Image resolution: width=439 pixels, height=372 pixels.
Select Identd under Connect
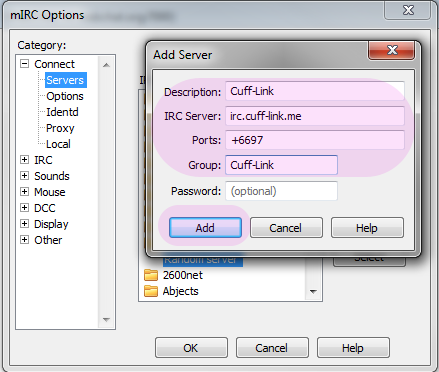(62, 112)
